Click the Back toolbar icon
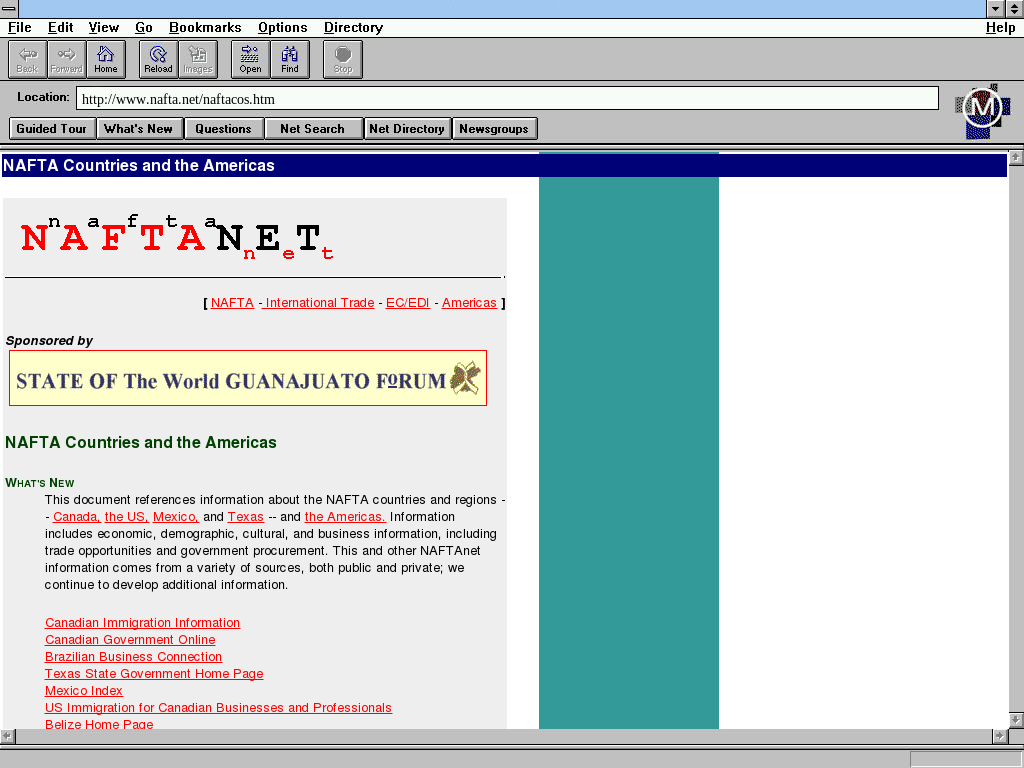The height and width of the screenshot is (768, 1024). tap(27, 59)
